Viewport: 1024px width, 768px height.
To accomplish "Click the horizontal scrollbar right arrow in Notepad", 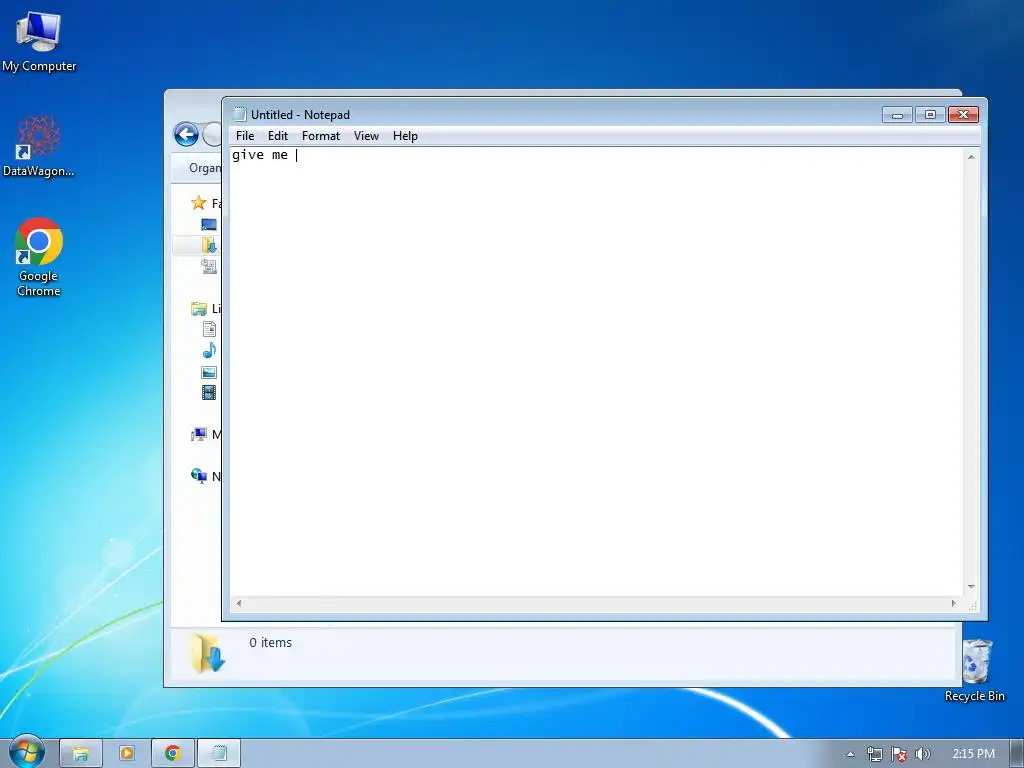I will pos(953,603).
